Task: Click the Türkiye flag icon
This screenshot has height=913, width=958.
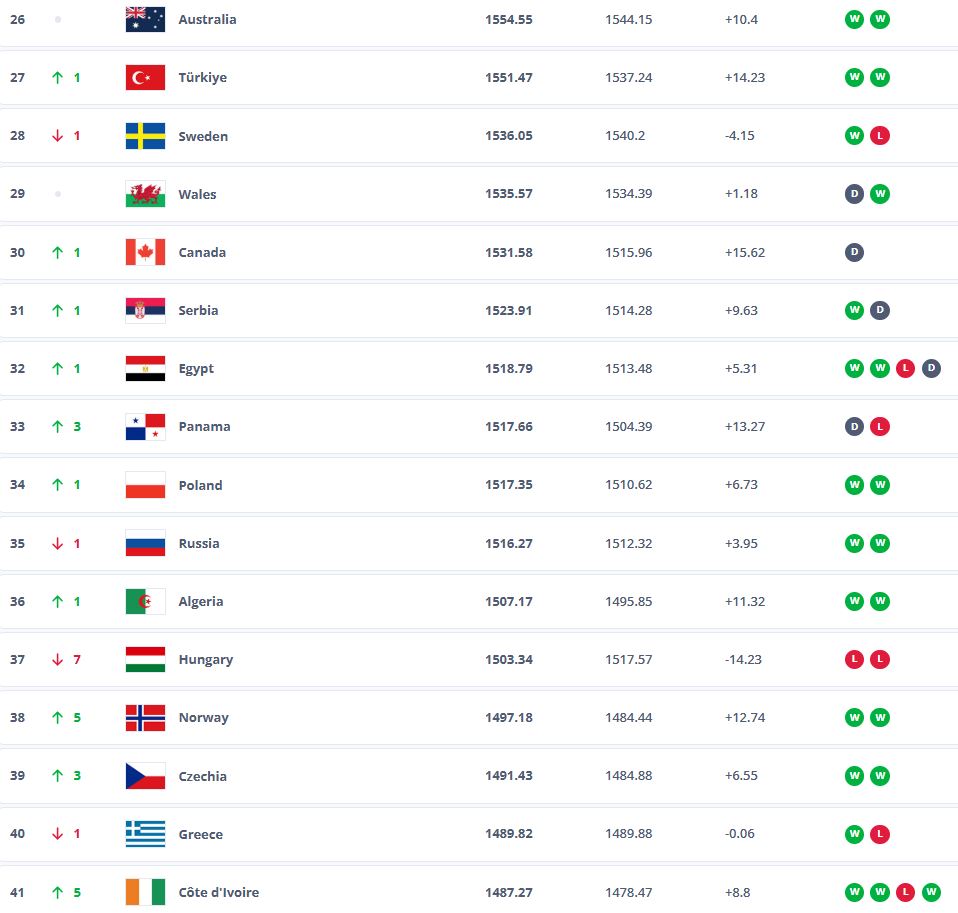Action: (145, 78)
